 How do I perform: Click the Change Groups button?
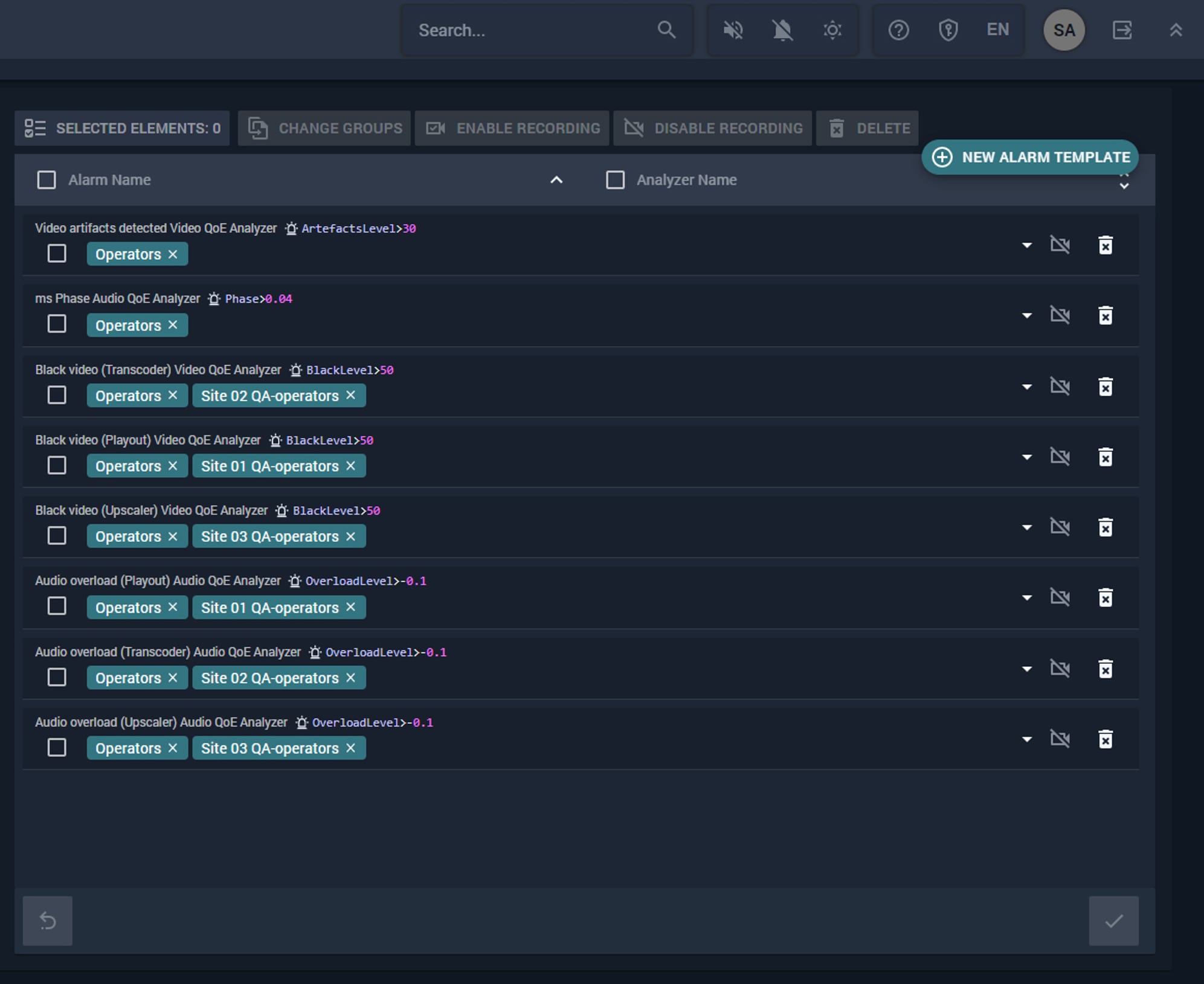324,128
